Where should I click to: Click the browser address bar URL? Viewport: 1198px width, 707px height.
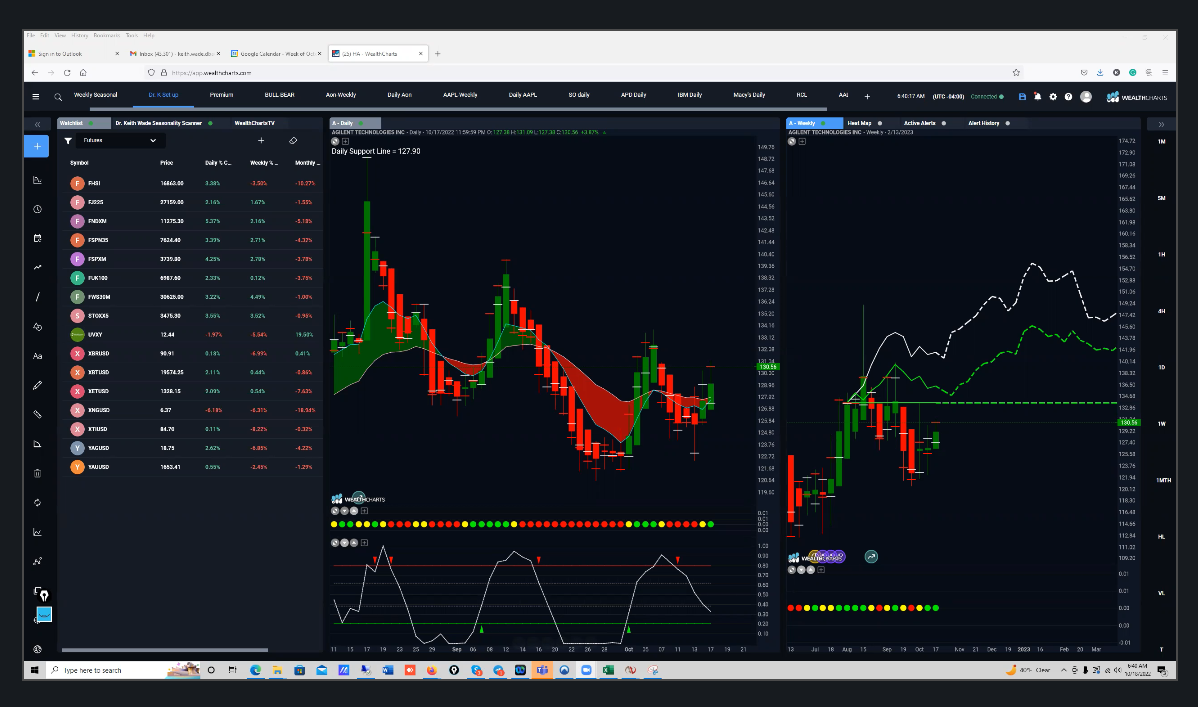(x=211, y=73)
